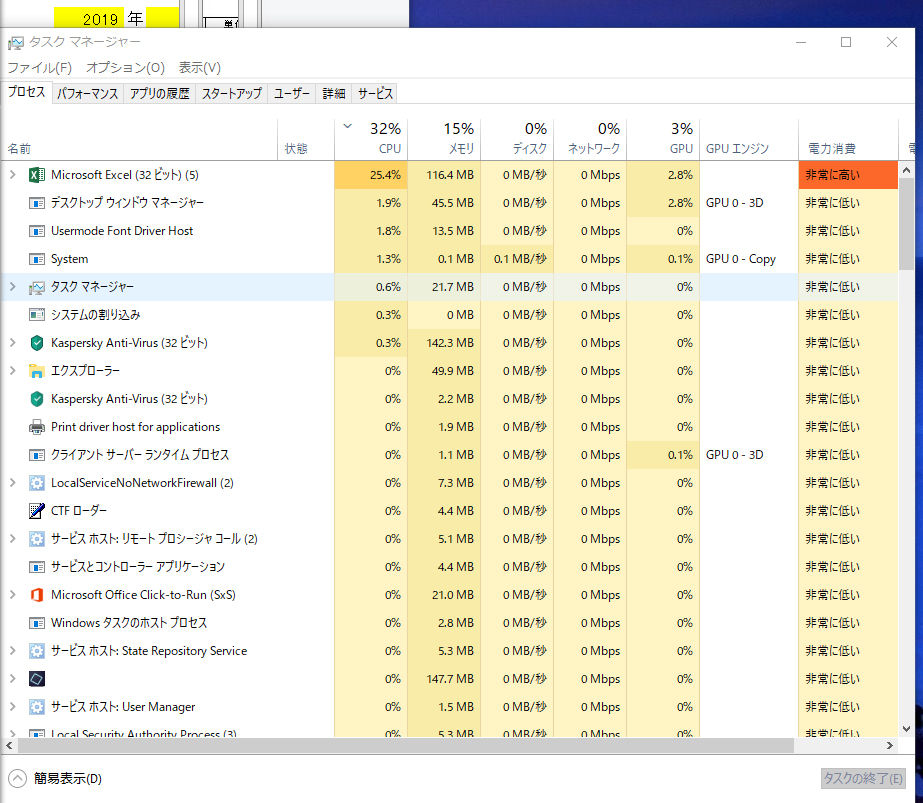The width and height of the screenshot is (923, 803).
Task: Sort by the 電力消費 column header
Action: (x=848, y=139)
